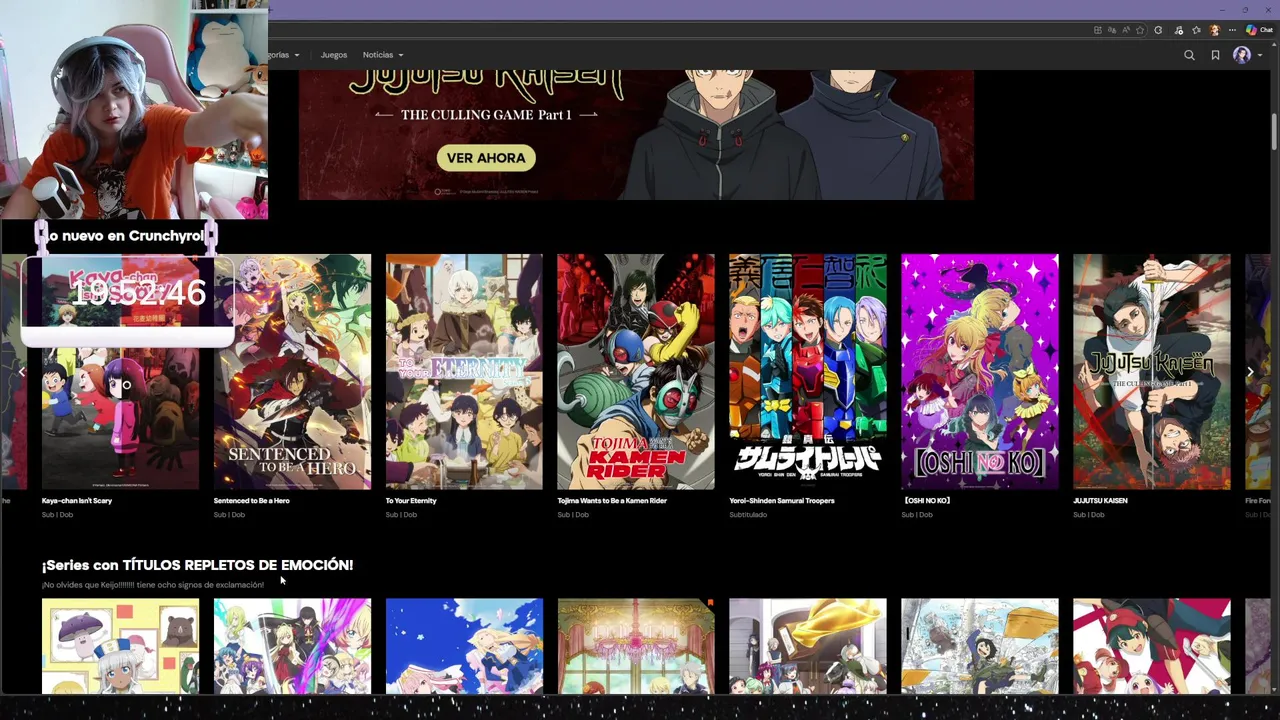Click the Lo nuevo en Crunchyroll heading

[x=127, y=236]
